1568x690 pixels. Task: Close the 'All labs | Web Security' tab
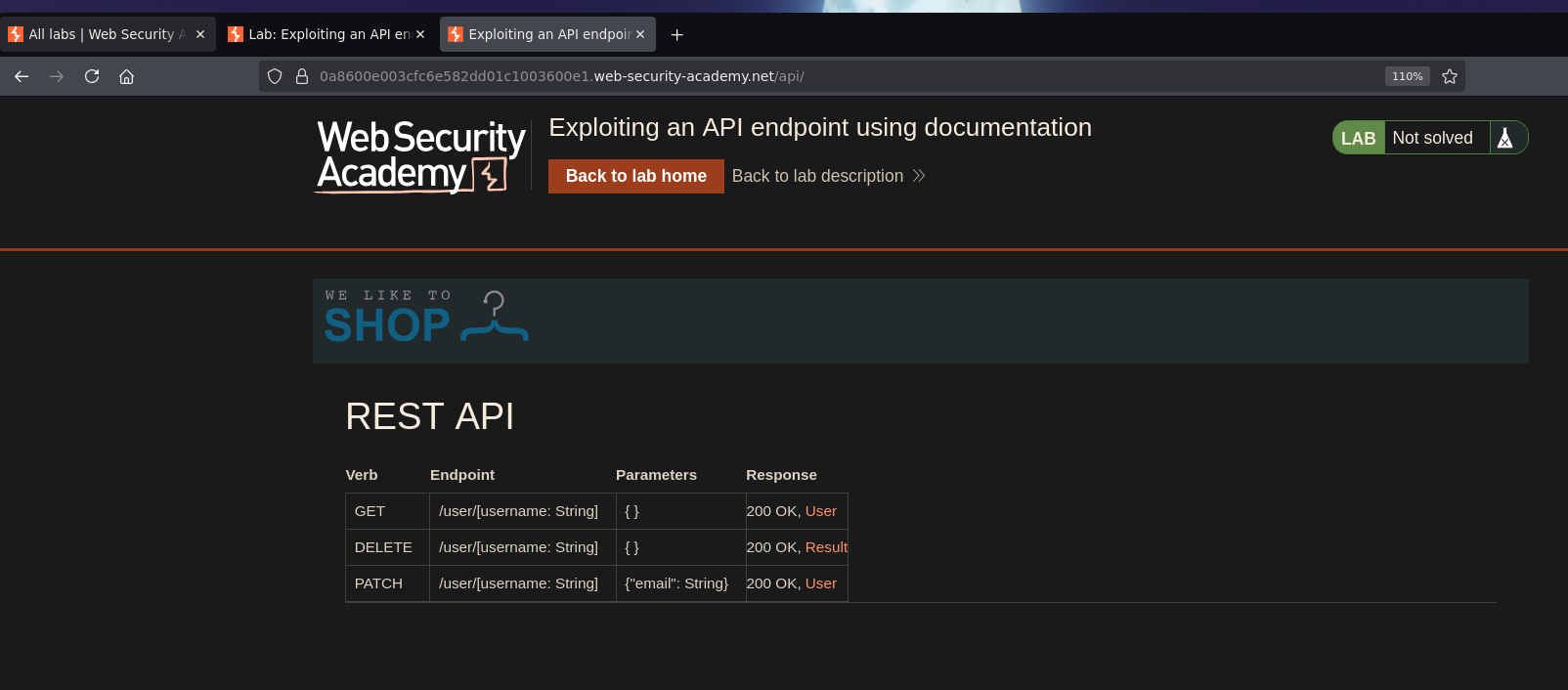point(200,34)
